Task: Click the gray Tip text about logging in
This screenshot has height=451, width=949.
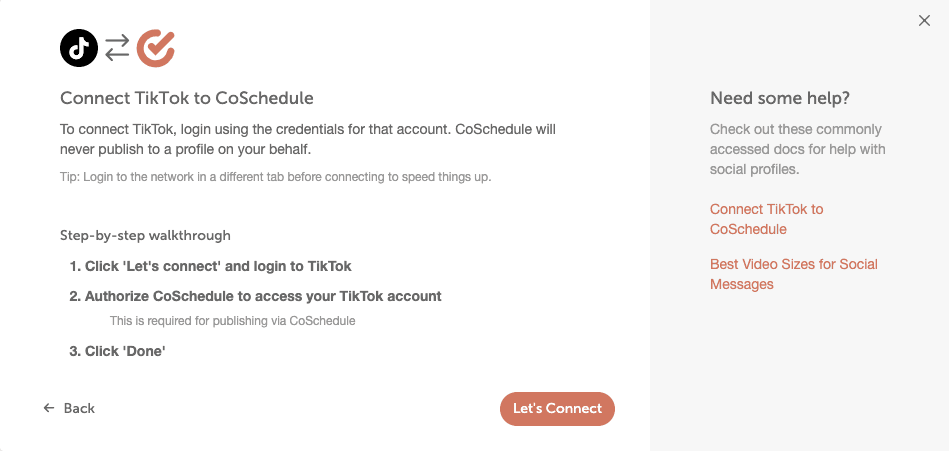Action: coord(275,178)
